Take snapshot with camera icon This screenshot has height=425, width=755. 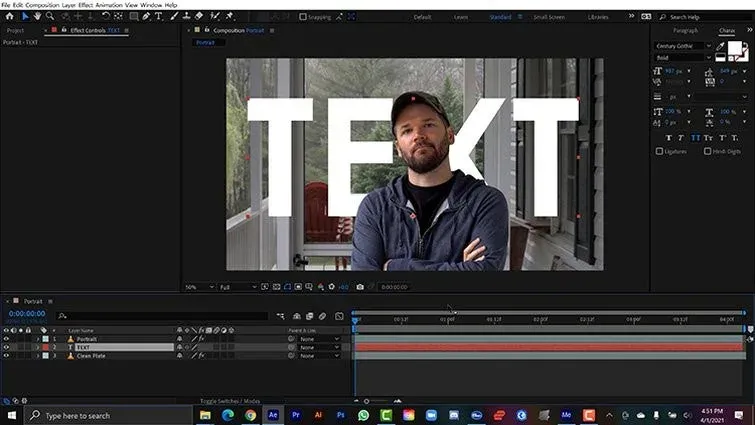coord(360,287)
